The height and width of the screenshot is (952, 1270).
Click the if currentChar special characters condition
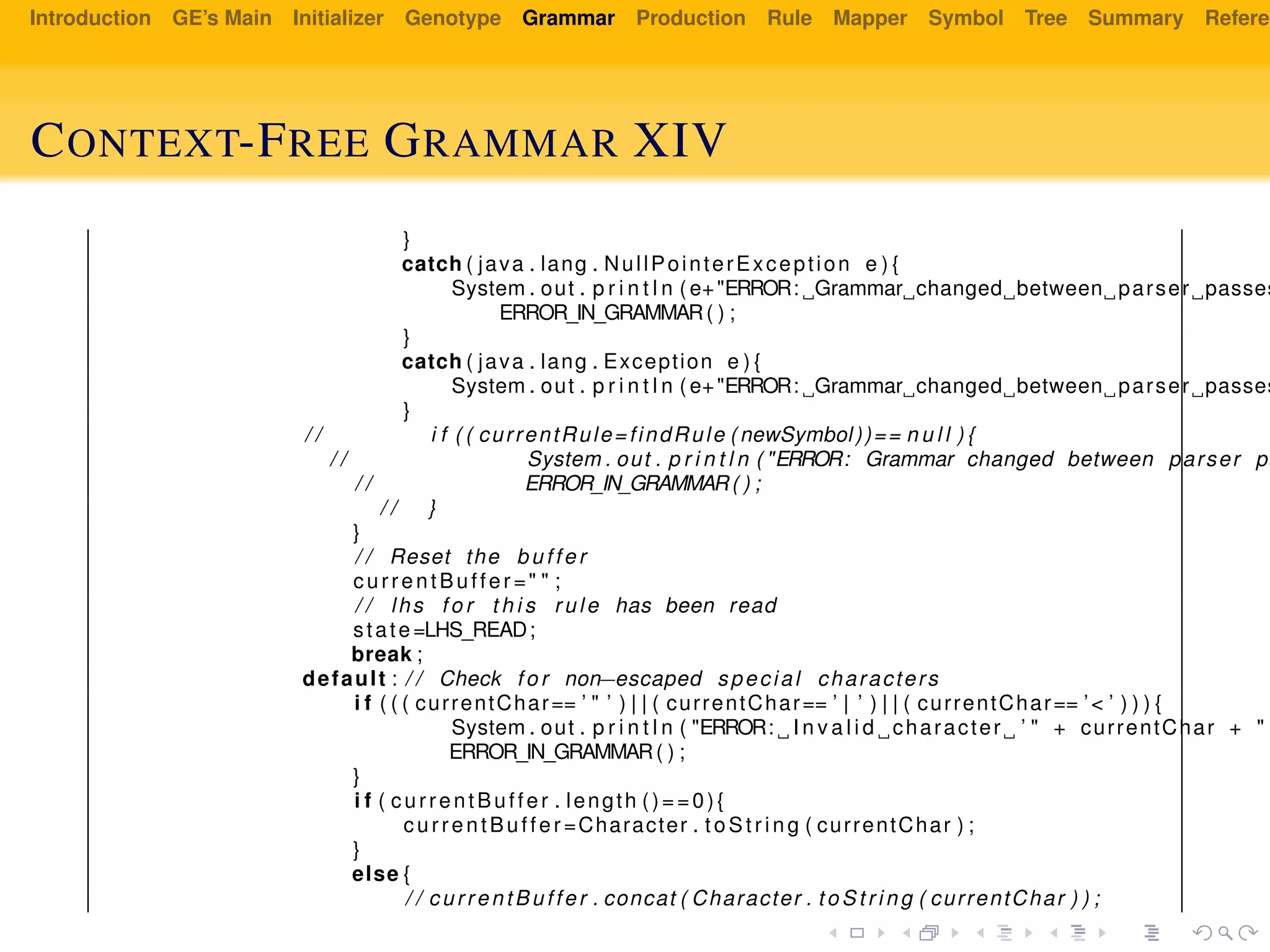[758, 703]
